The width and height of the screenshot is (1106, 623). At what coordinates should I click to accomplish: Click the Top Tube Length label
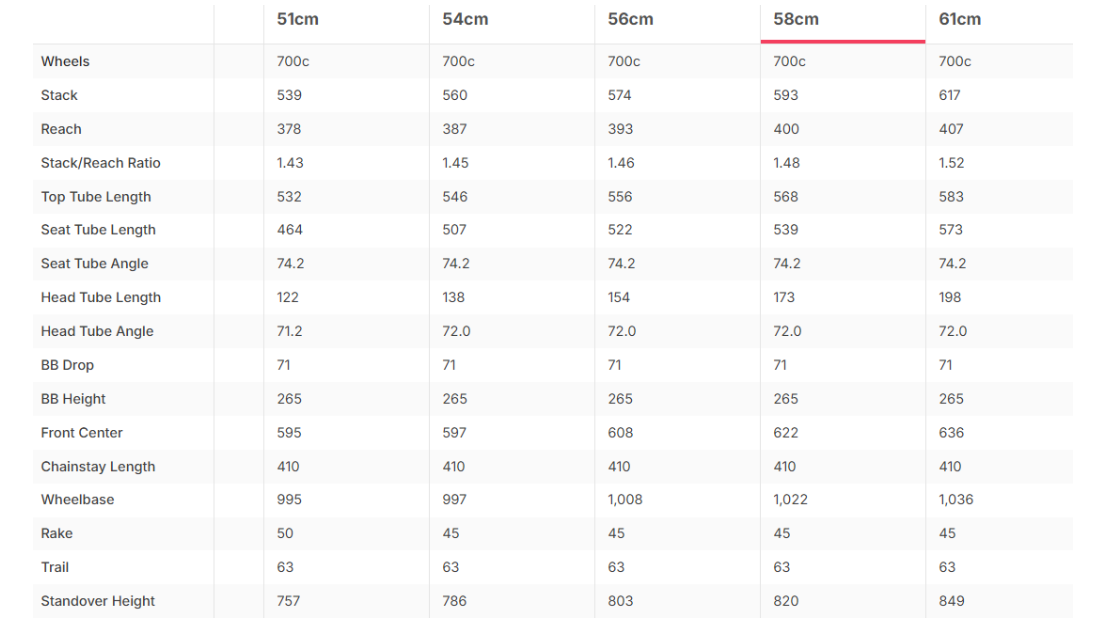(96, 197)
